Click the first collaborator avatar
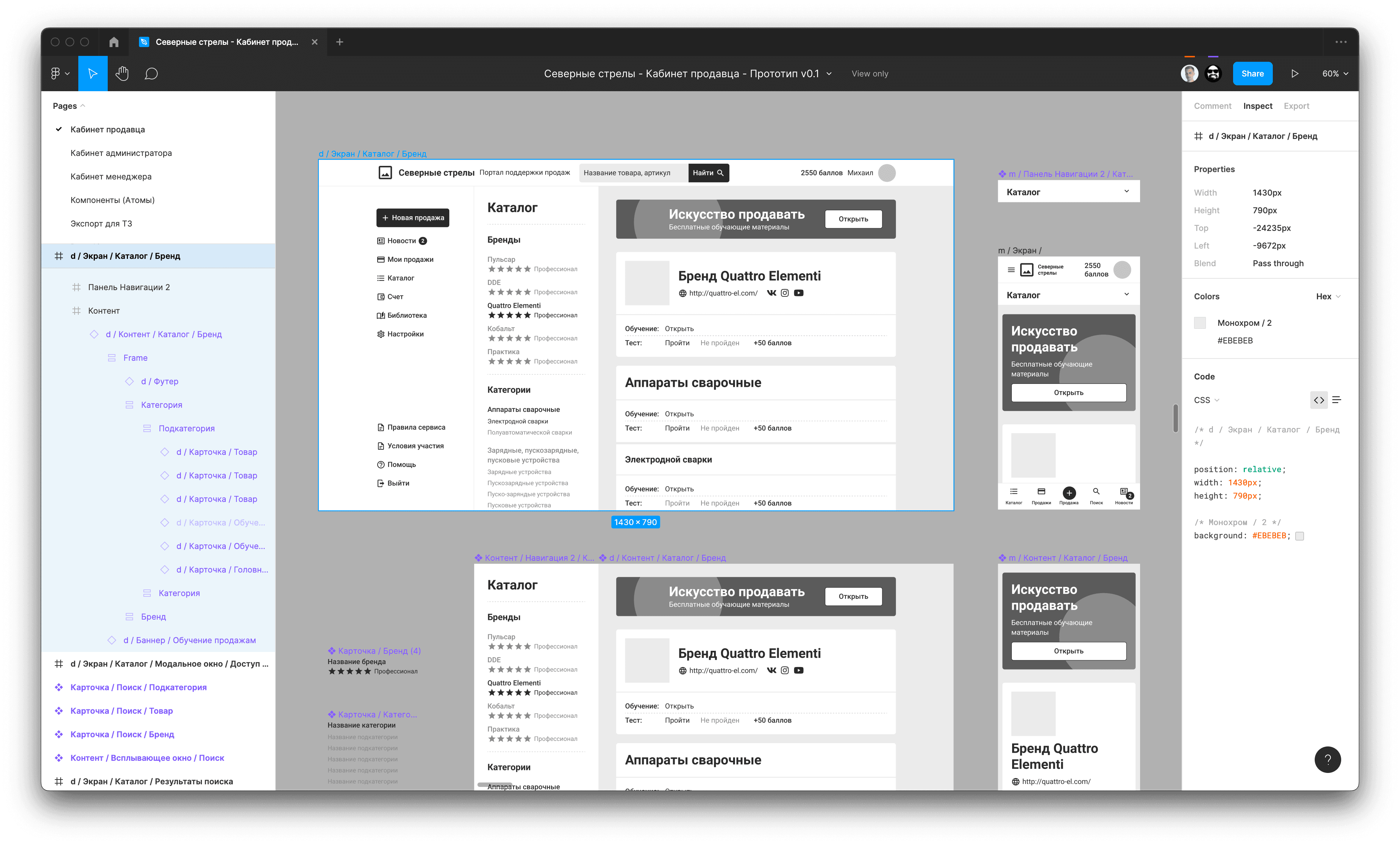 [x=1189, y=73]
